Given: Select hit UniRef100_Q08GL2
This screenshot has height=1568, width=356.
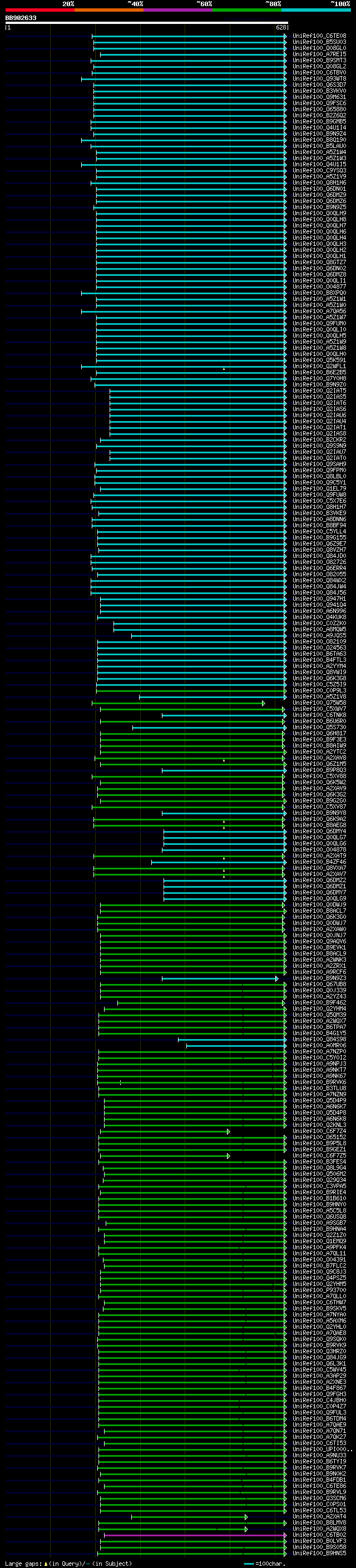Looking at the screenshot, I should pos(319,66).
